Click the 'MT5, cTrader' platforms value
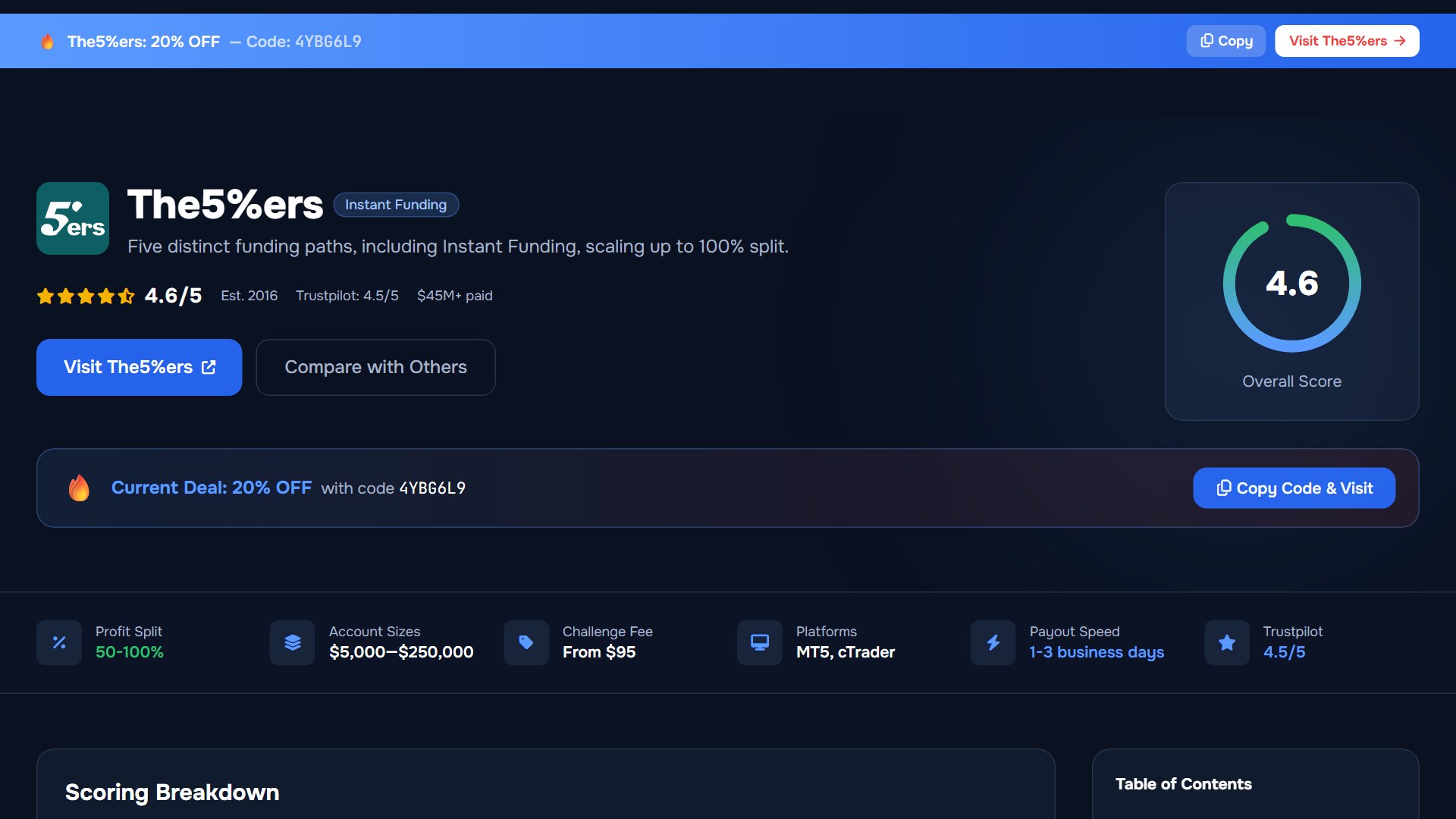This screenshot has height=819, width=1456. tap(846, 652)
